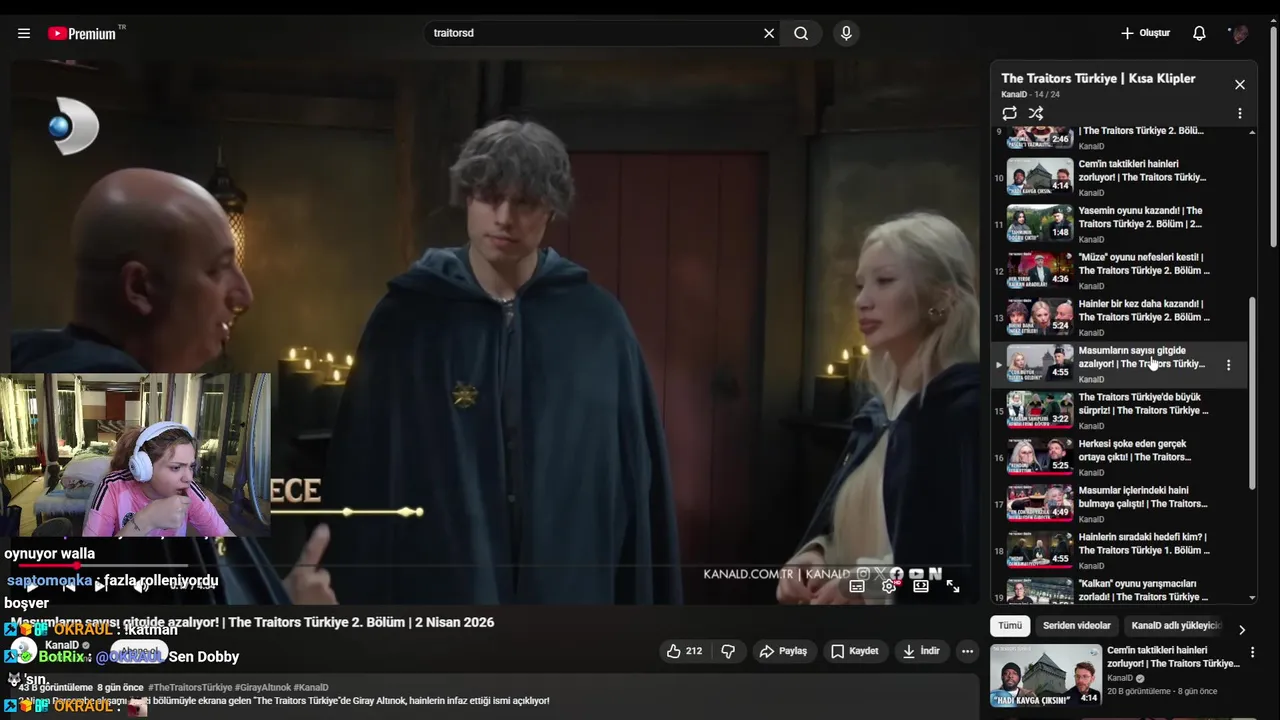Open playlist header three-dot menu
This screenshot has height=720, width=1280.
click(x=1240, y=113)
